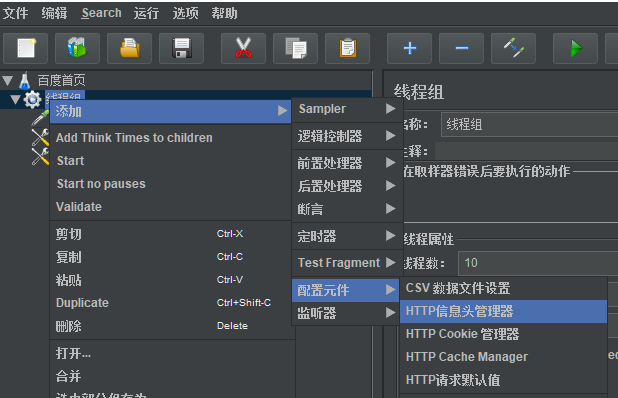This screenshot has height=398, width=618.
Task: Open the Search menu
Action: pyautogui.click(x=101, y=13)
